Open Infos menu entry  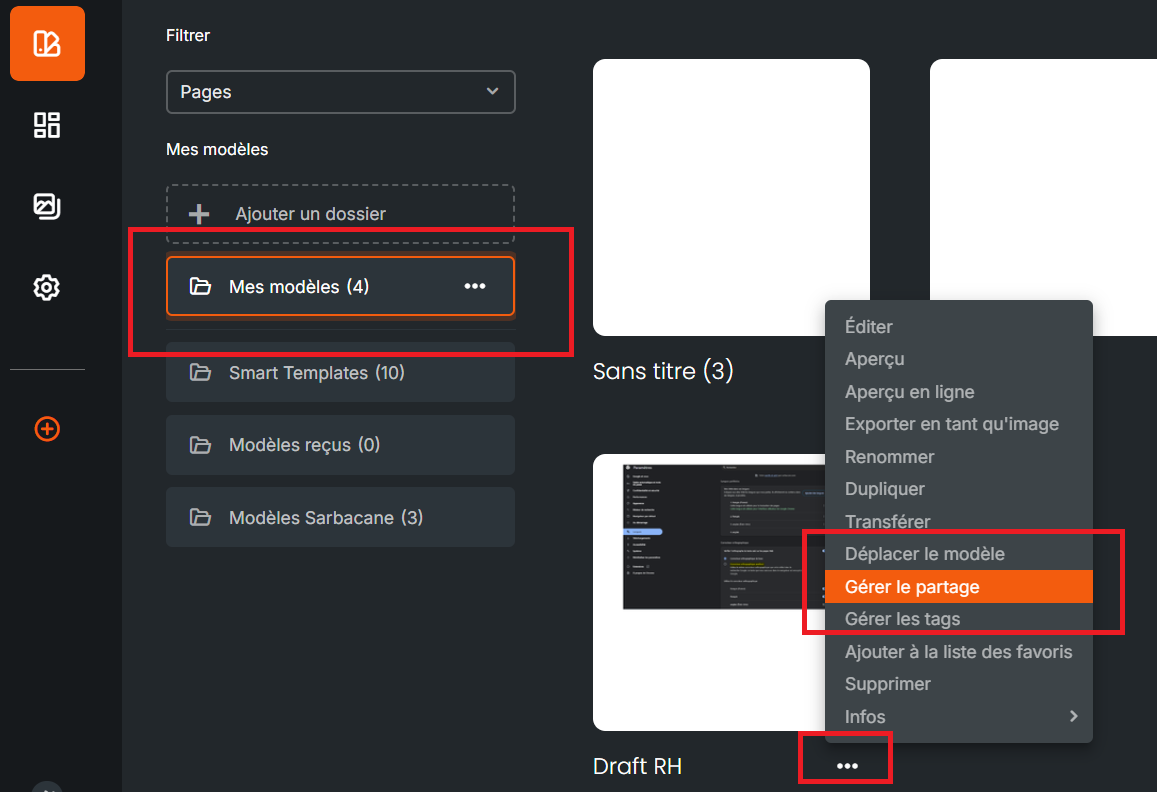pos(958,717)
